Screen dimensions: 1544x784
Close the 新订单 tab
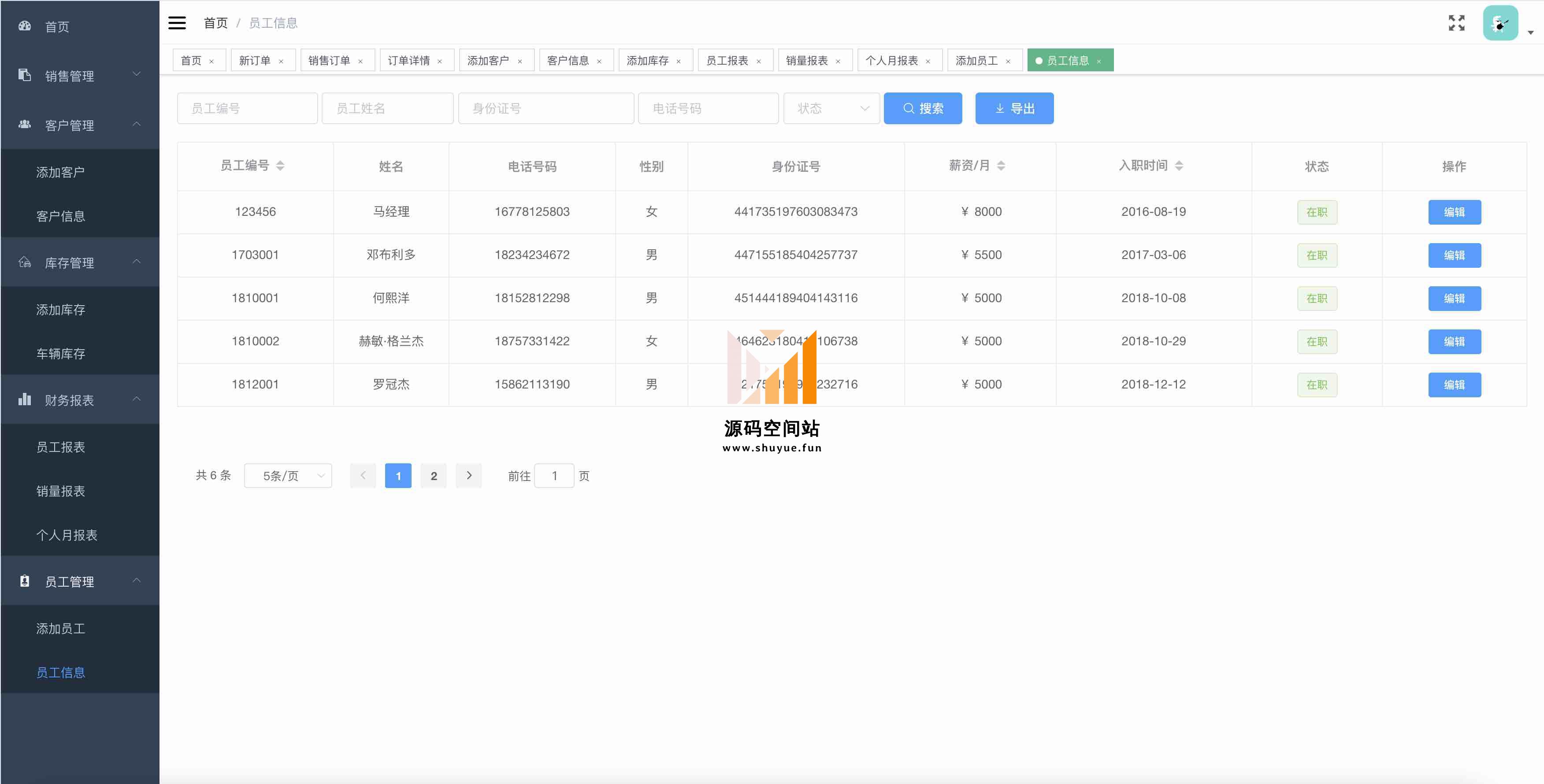coord(281,61)
